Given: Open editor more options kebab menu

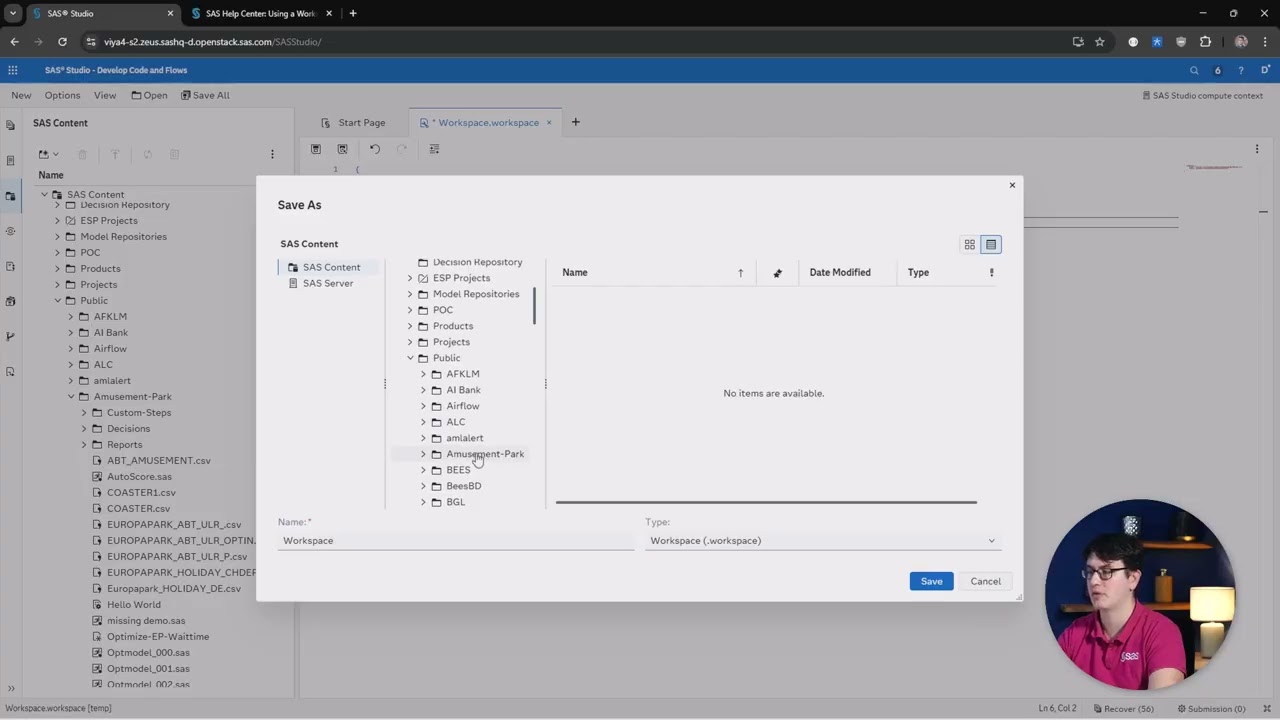Looking at the screenshot, I should 1257,149.
